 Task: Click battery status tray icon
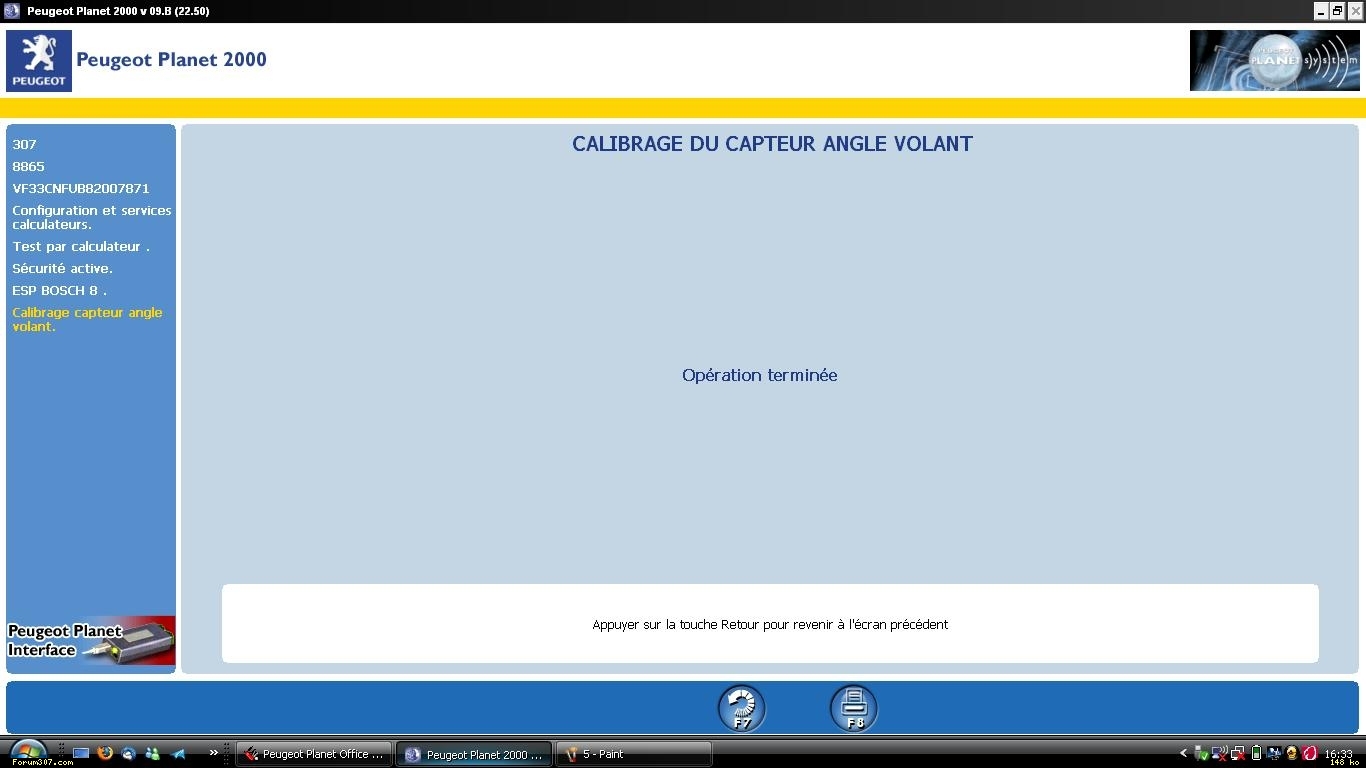pos(1256,753)
